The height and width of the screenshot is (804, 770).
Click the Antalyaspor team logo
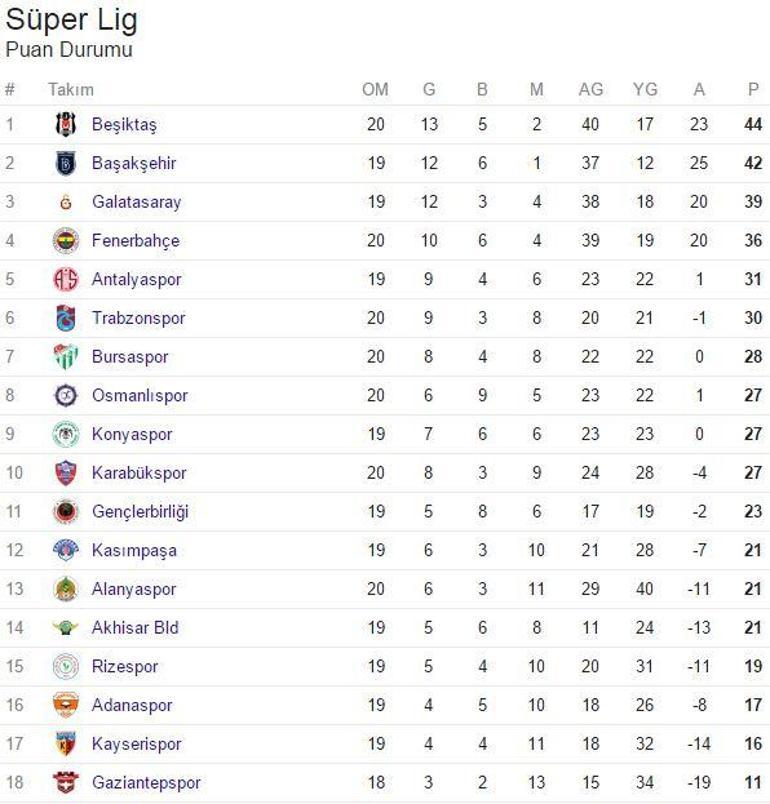coord(65,279)
